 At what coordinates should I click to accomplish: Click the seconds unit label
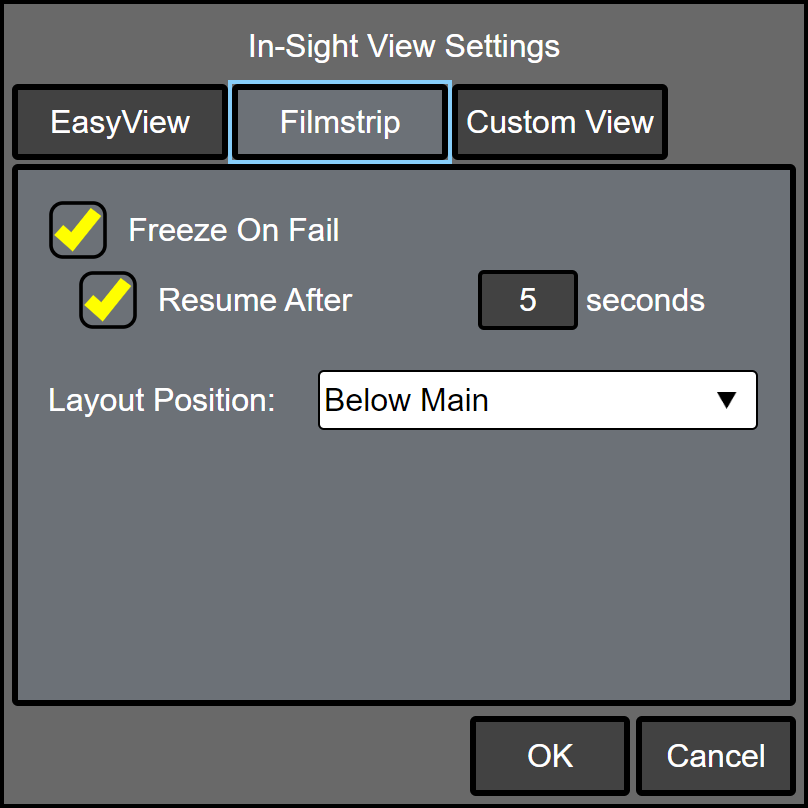(x=645, y=300)
